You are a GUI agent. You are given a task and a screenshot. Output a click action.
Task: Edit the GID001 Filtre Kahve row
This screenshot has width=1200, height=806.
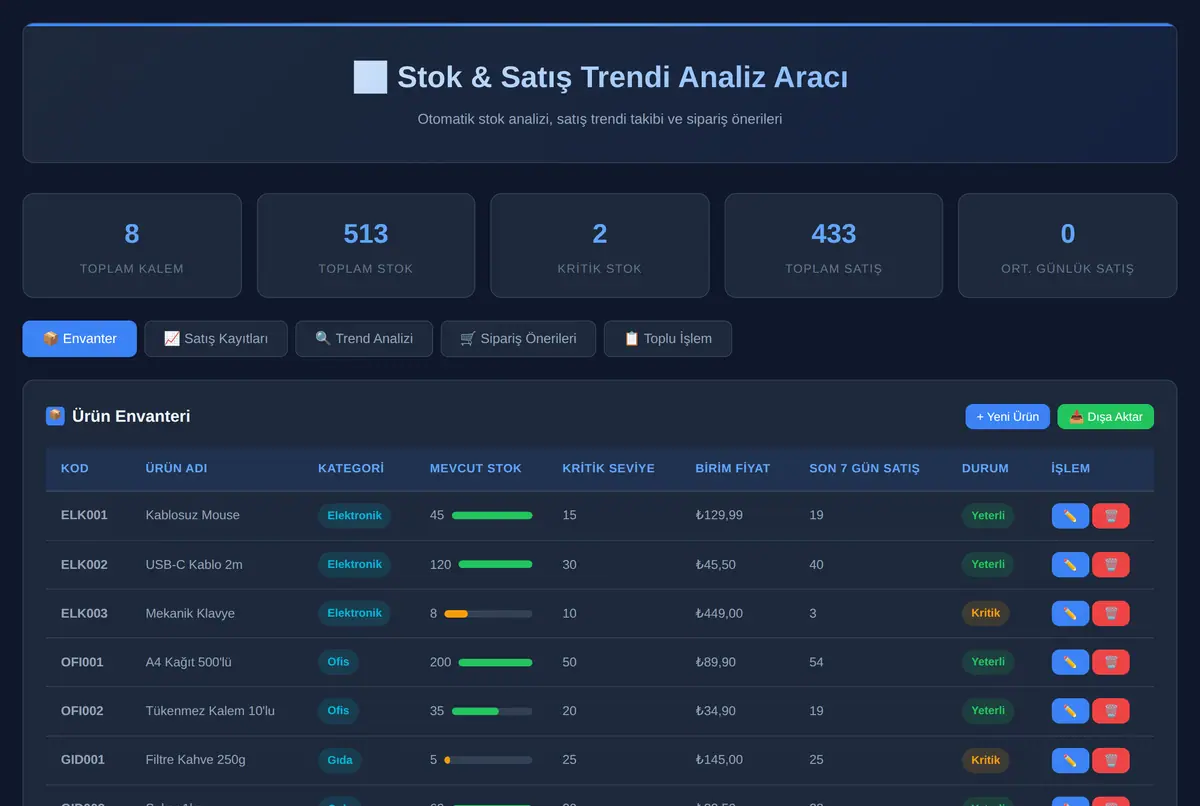click(1070, 760)
